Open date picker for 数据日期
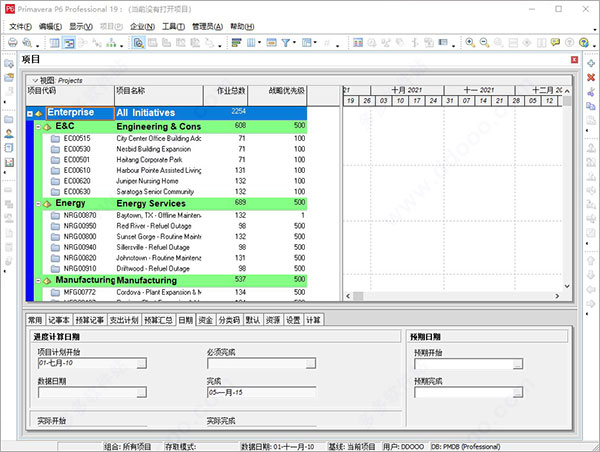Screen dimensions: 600x452 click(x=142, y=392)
